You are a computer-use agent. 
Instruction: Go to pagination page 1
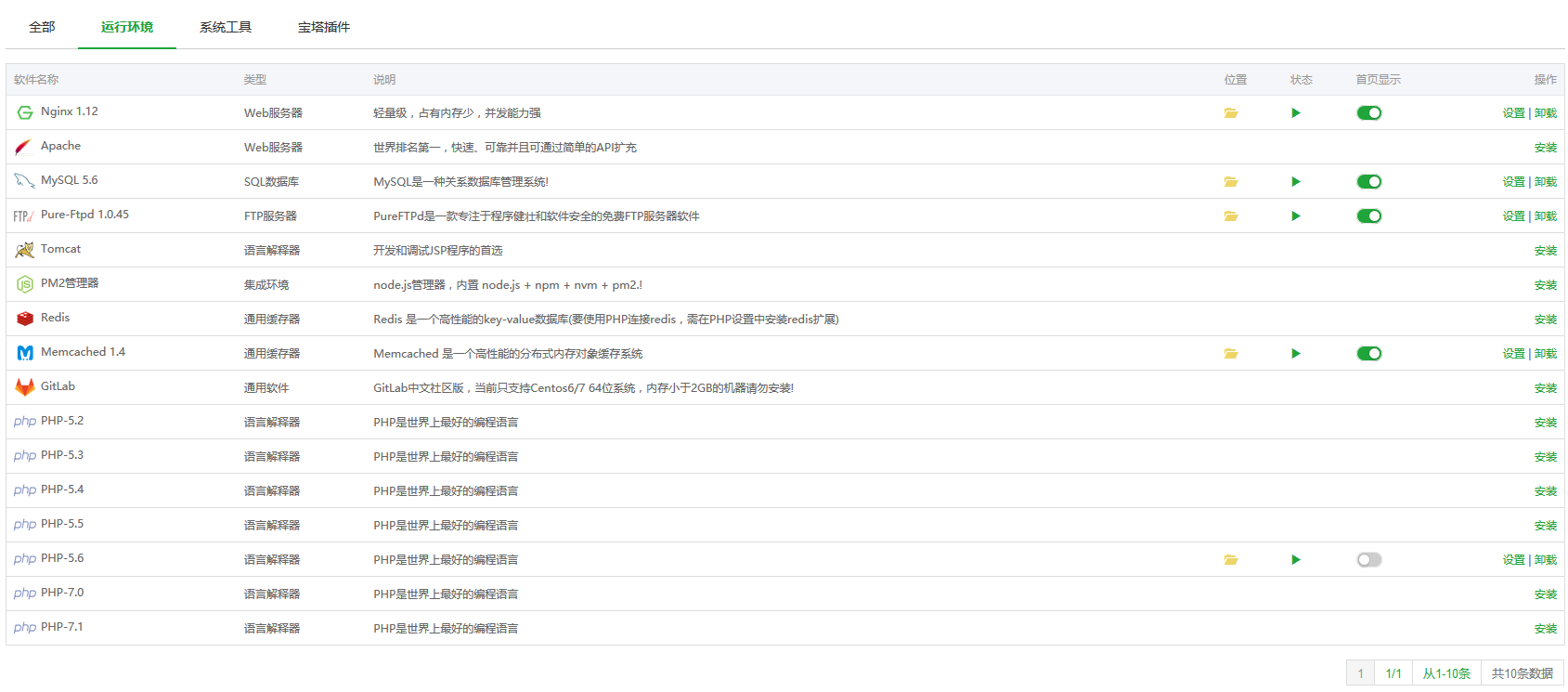point(1361,673)
